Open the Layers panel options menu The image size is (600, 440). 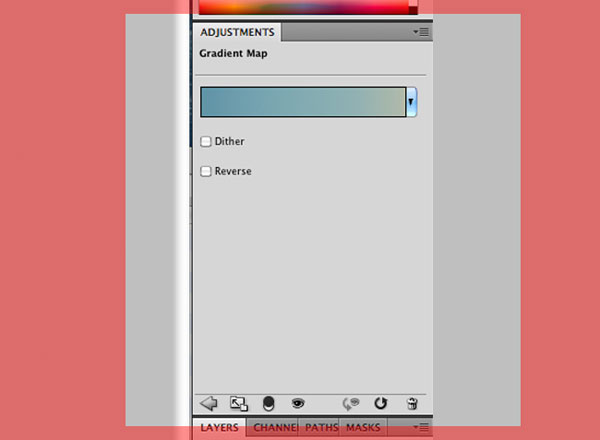pyautogui.click(x=421, y=427)
